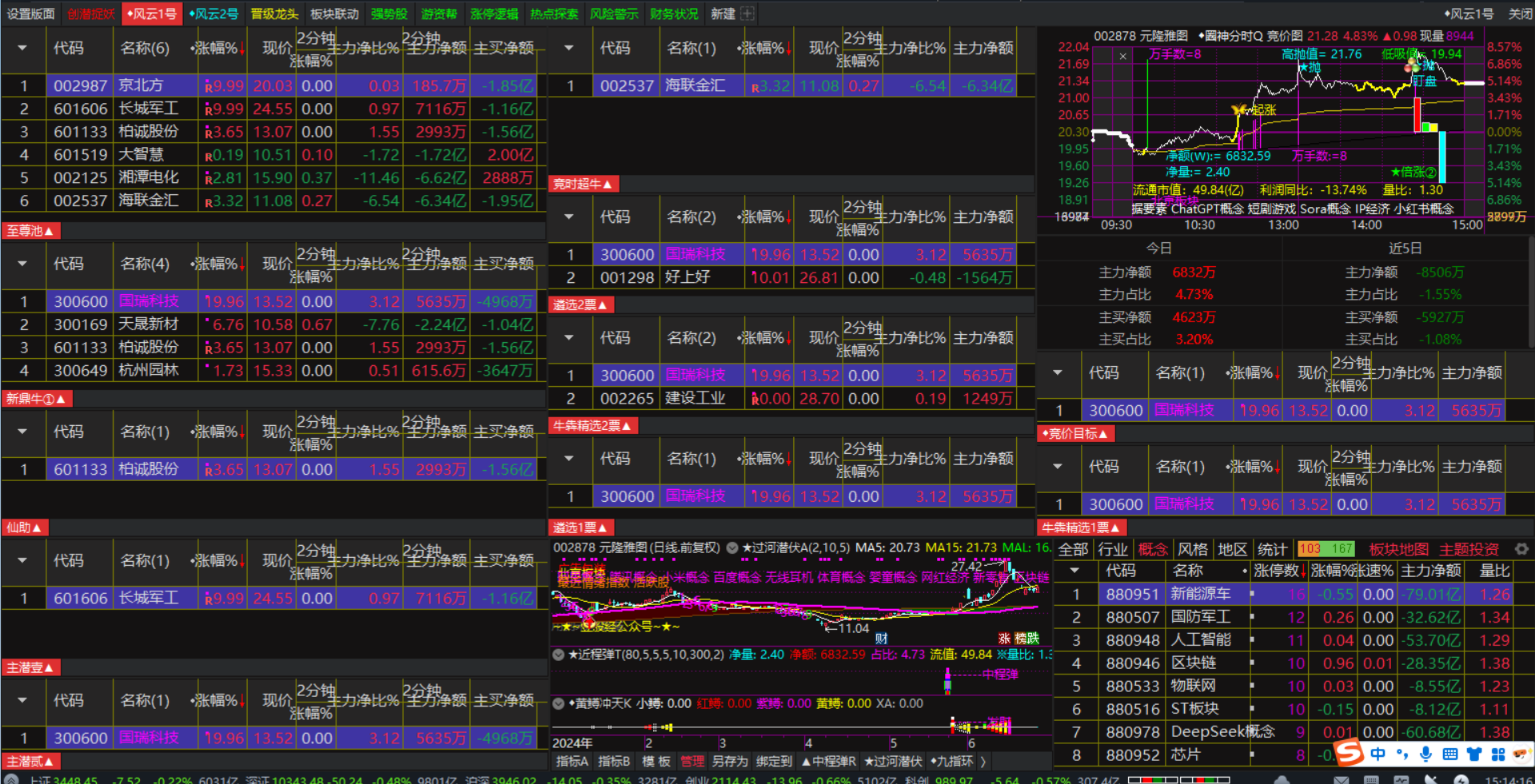Expand the 至尊池 panel label
The height and width of the screenshot is (784, 1535).
[30, 231]
